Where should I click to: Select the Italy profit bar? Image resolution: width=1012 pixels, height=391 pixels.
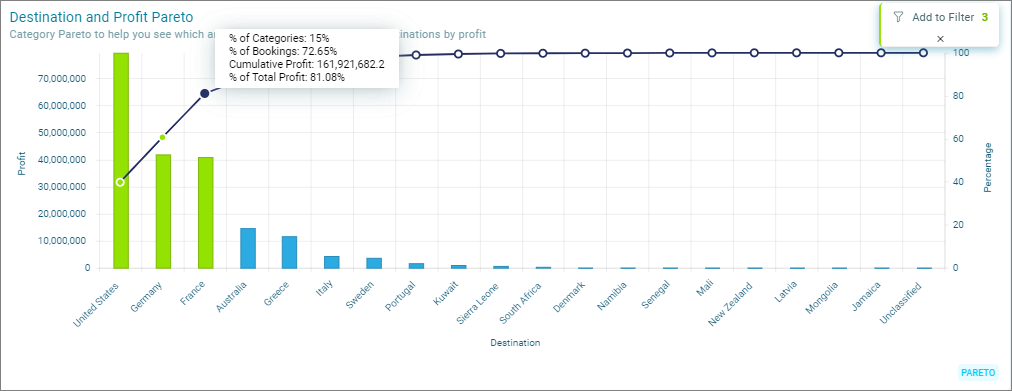pos(332,262)
